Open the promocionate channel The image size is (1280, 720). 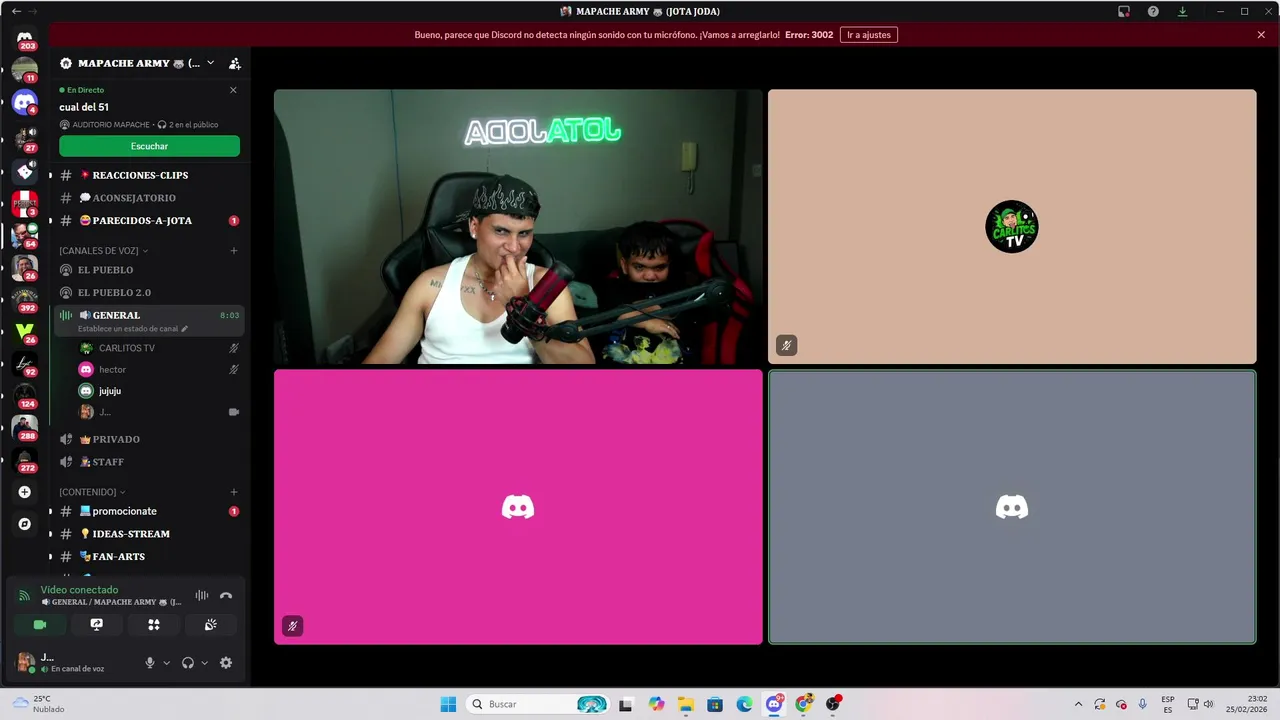(148, 511)
